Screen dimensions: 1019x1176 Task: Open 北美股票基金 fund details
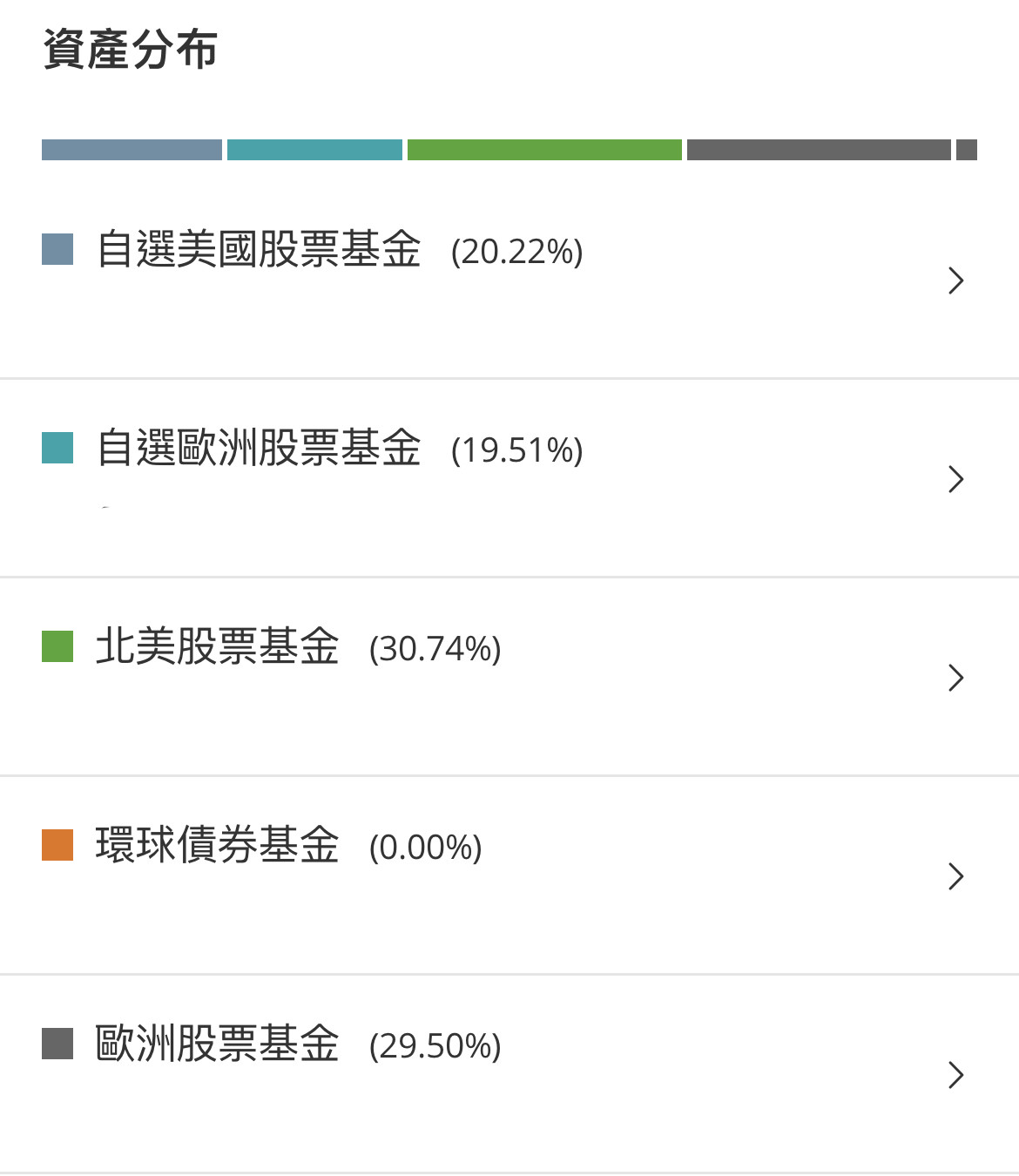(509, 677)
